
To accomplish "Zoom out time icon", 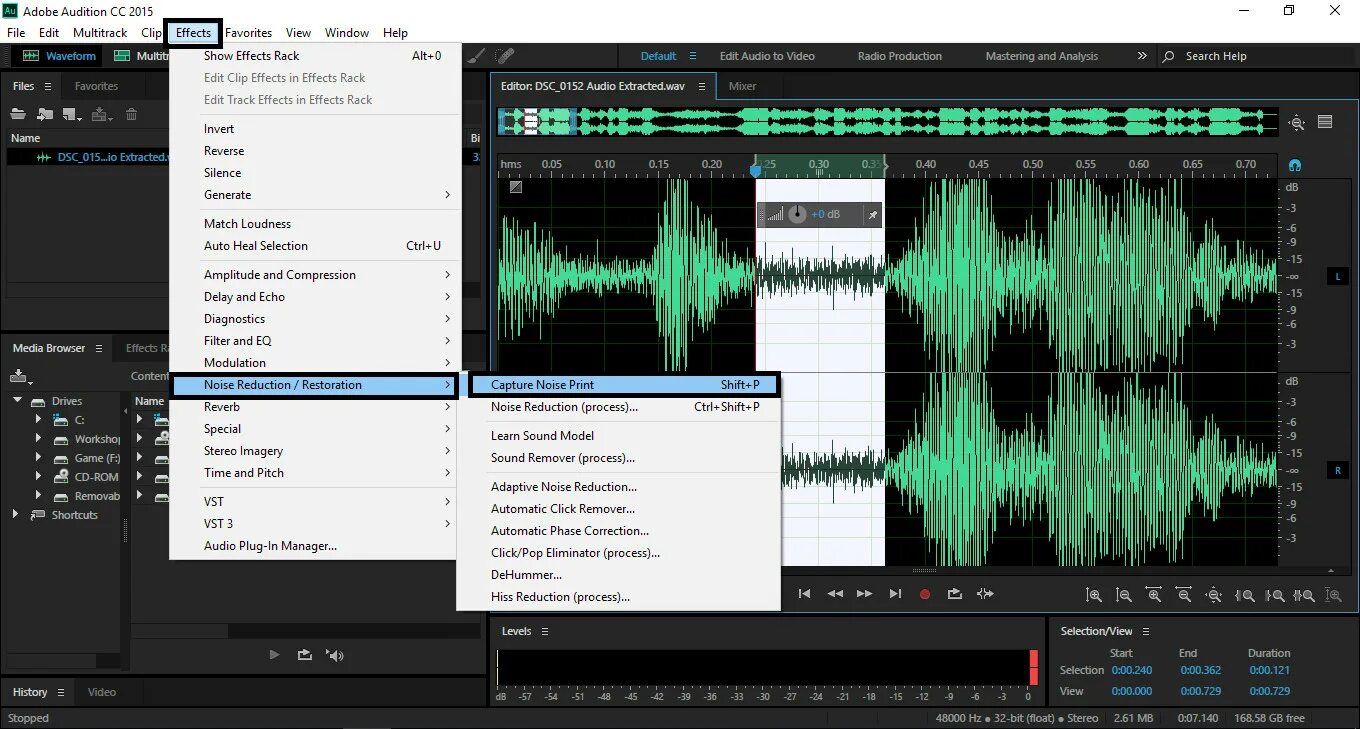I will [x=1184, y=595].
